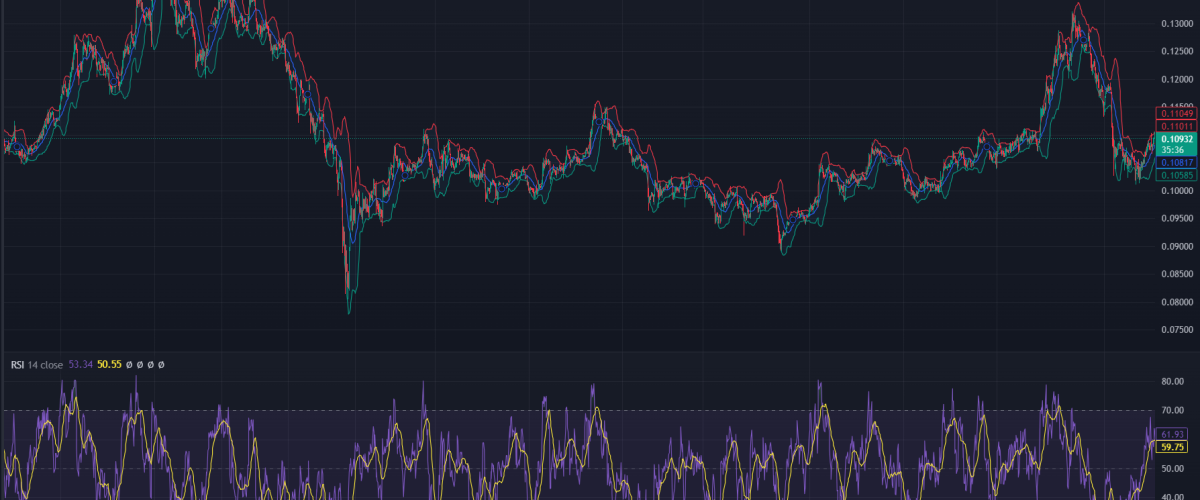Click the purple 61.93 RSI scale label
This screenshot has width=1200, height=500.
(x=1171, y=434)
